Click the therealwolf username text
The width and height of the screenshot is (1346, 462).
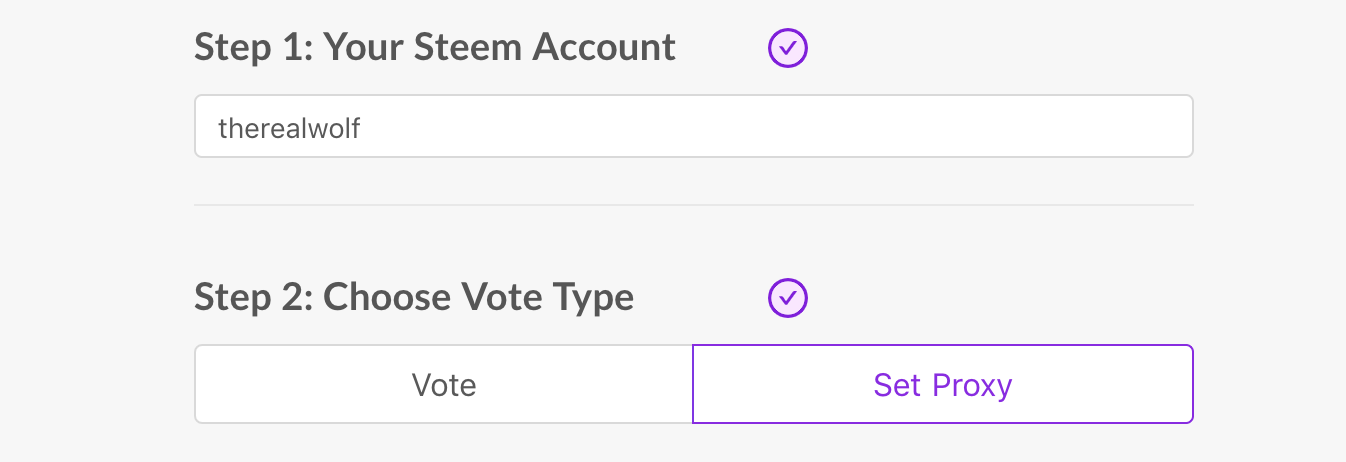point(289,128)
